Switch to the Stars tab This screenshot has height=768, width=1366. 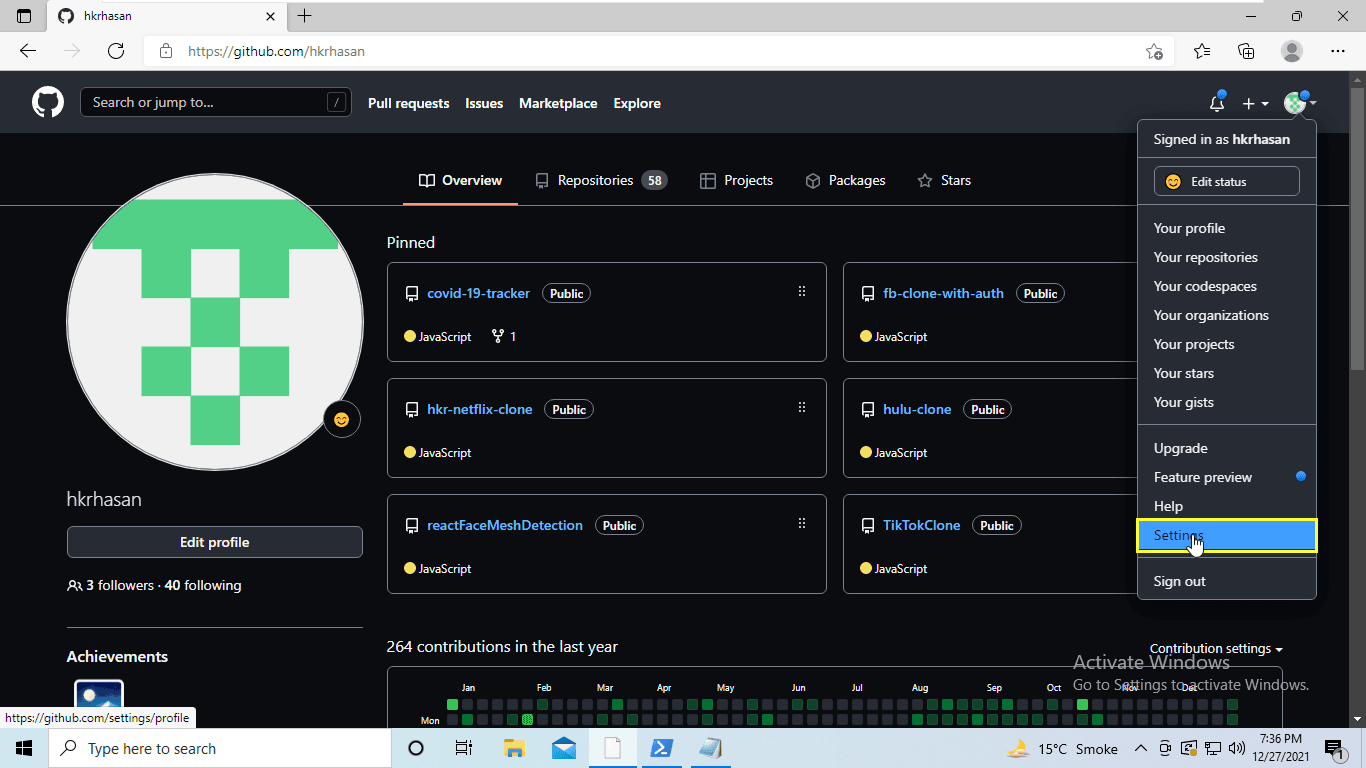point(944,181)
